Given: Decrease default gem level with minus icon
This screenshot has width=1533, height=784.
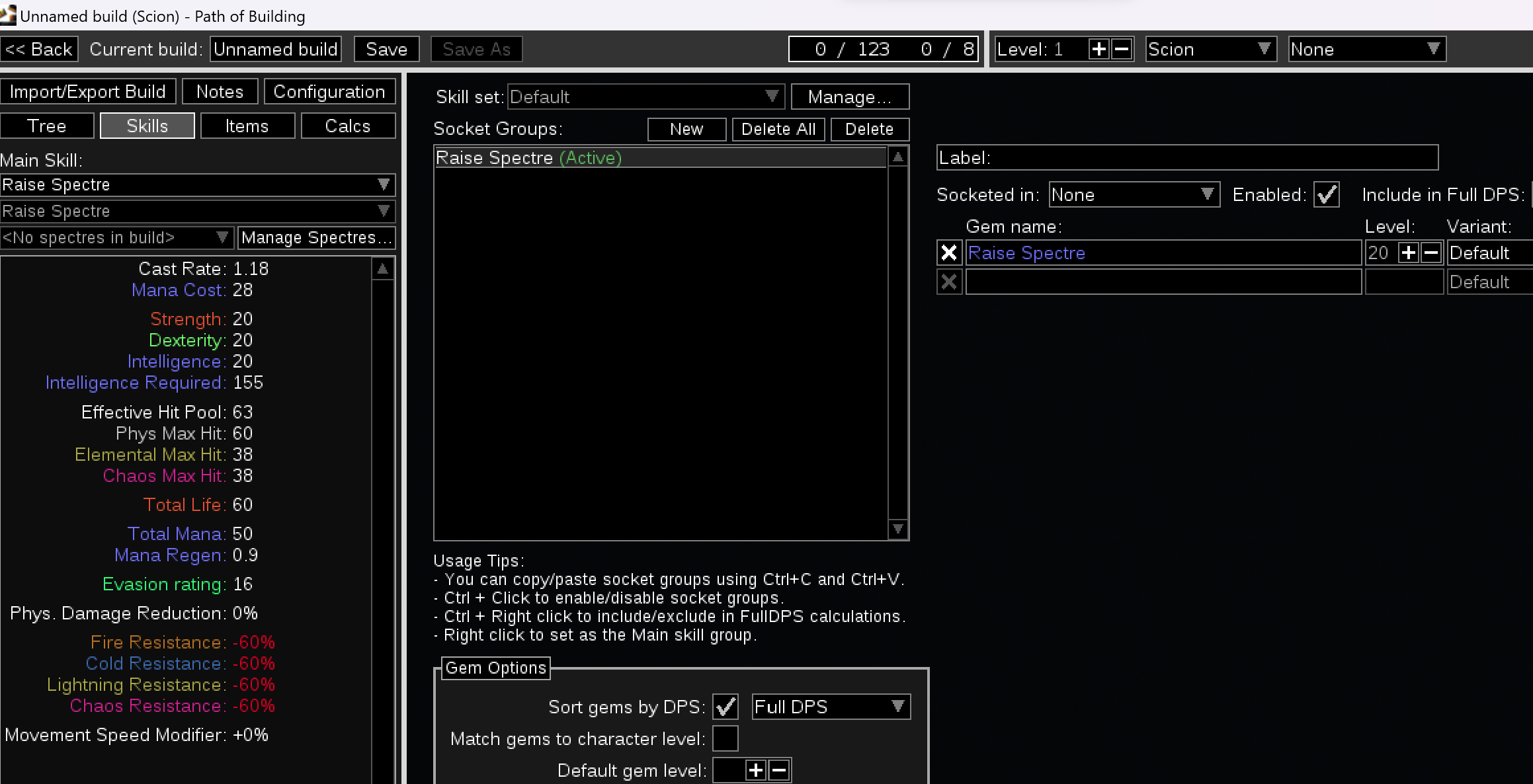Looking at the screenshot, I should 779,770.
